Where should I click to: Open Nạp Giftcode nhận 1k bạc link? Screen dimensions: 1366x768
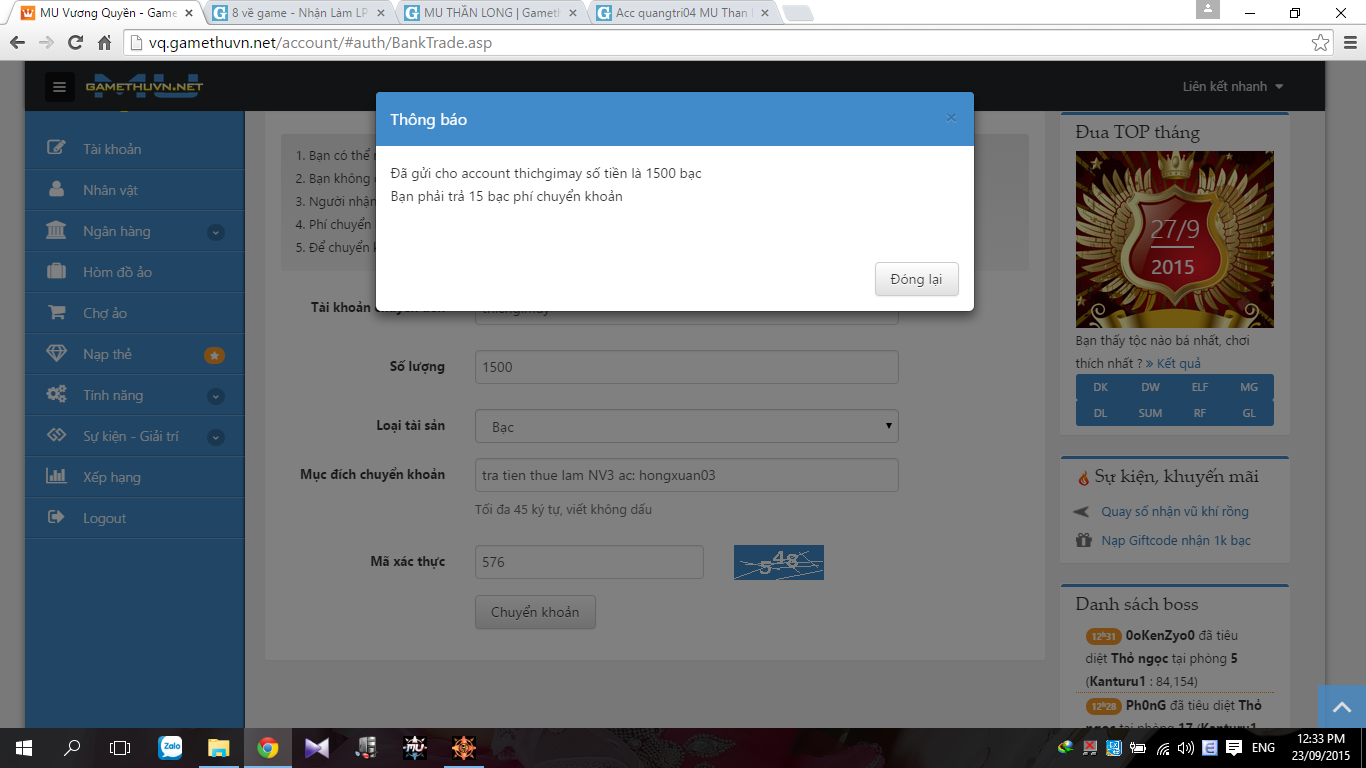1176,540
